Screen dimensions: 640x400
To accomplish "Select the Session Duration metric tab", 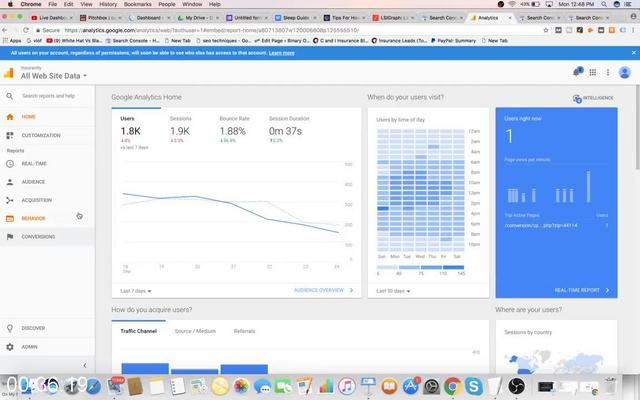I will (x=289, y=129).
